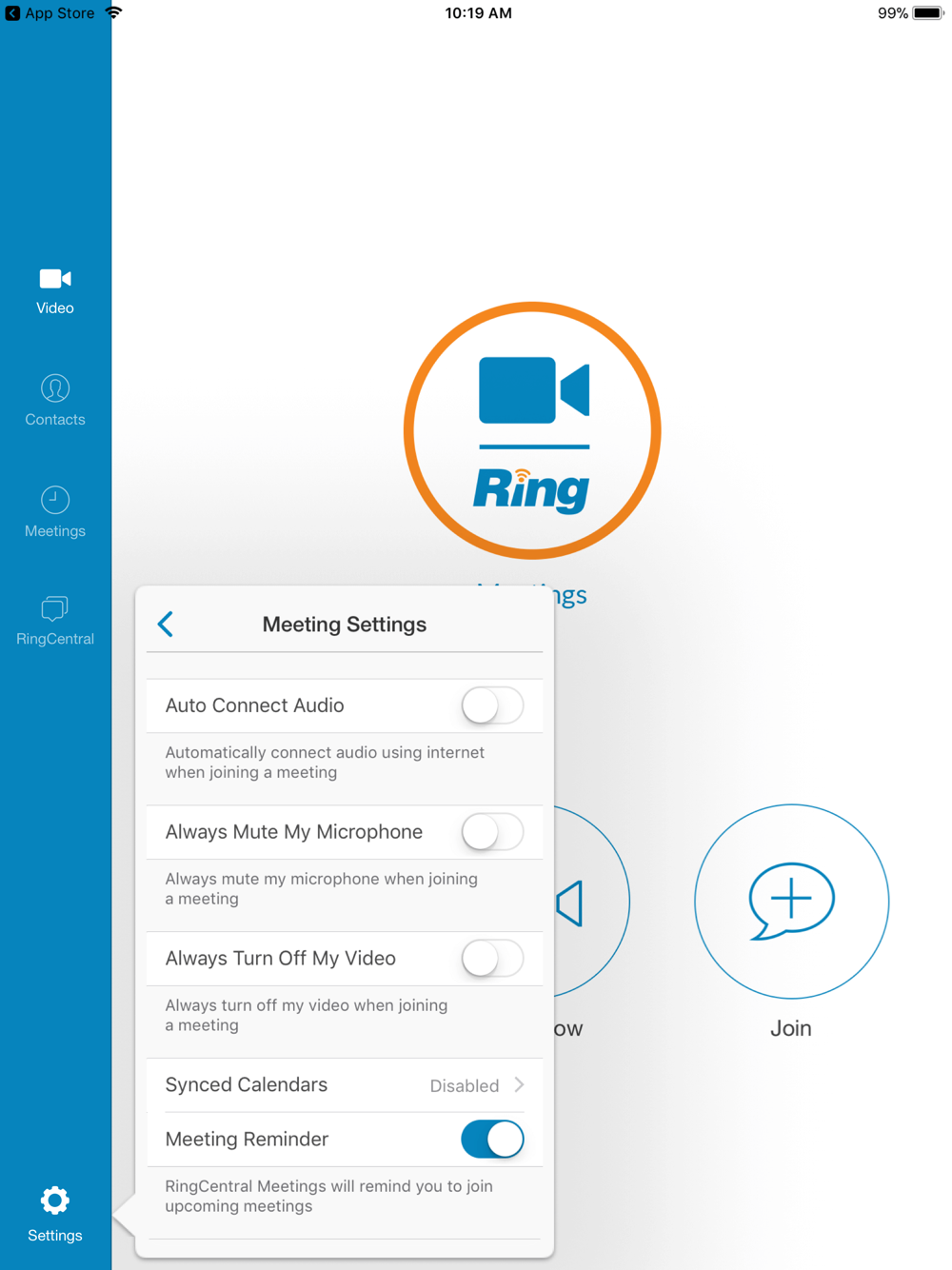952x1270 pixels.
Task: Turn on Always Mute My Microphone
Action: click(492, 832)
